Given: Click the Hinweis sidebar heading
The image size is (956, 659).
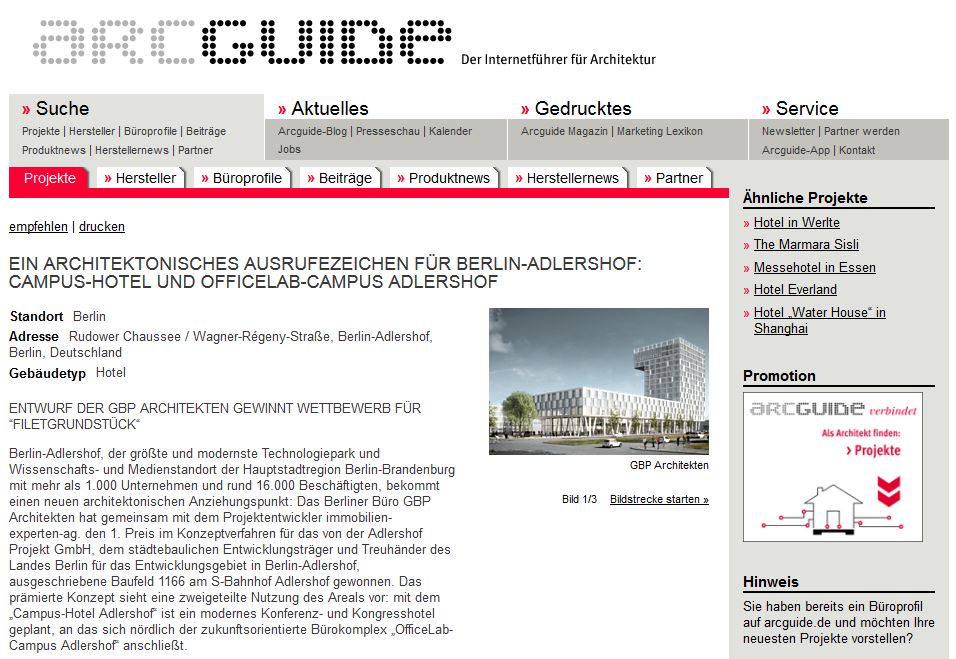Looking at the screenshot, I should (771, 582).
